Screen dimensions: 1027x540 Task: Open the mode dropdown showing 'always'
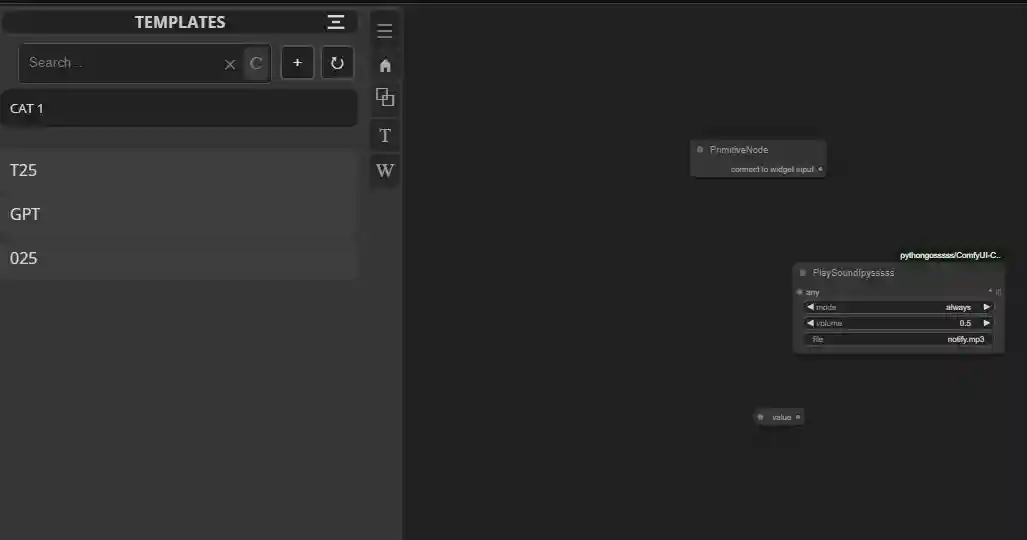pos(899,307)
